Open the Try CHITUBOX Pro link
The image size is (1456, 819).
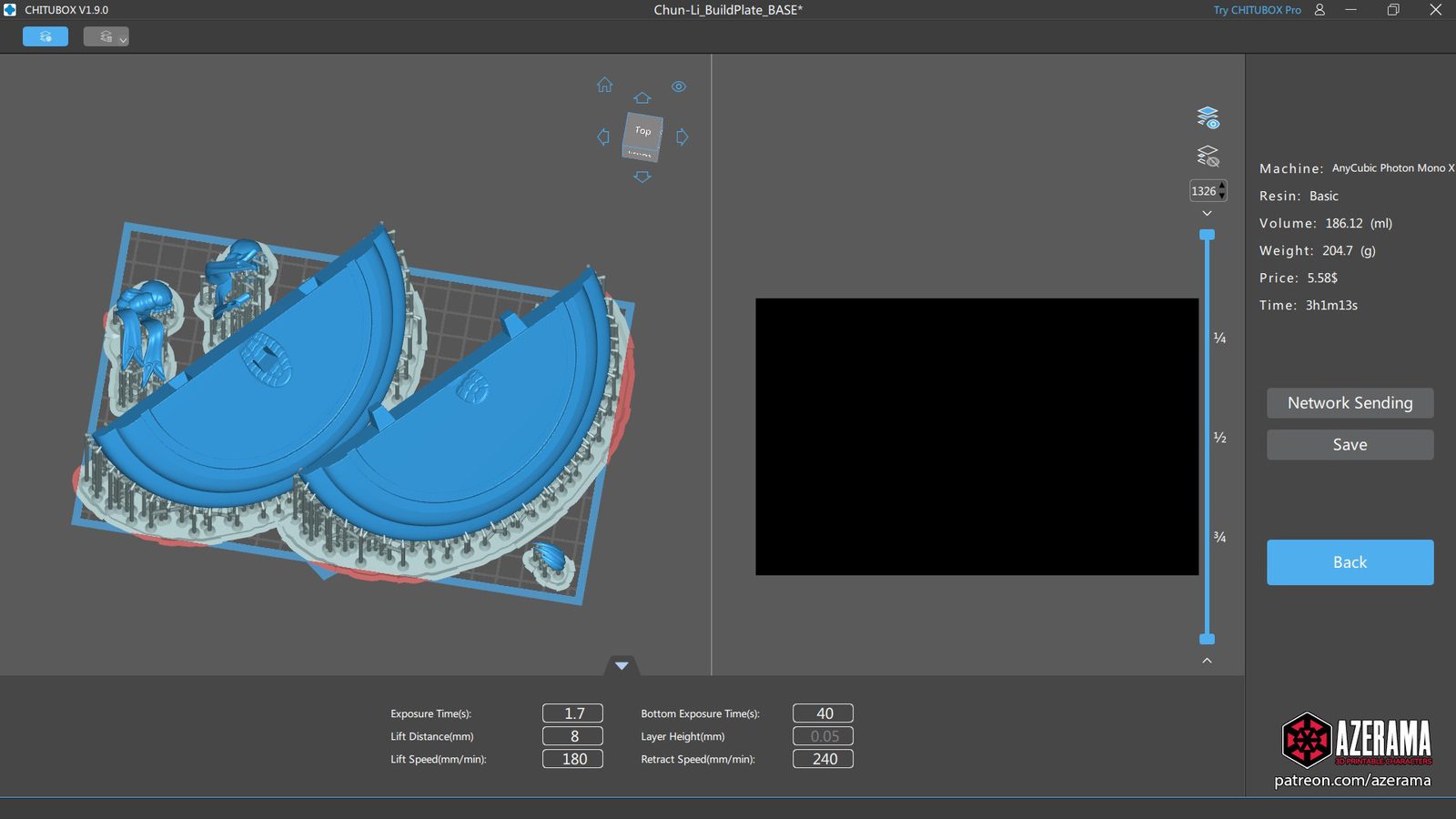coord(1257,10)
